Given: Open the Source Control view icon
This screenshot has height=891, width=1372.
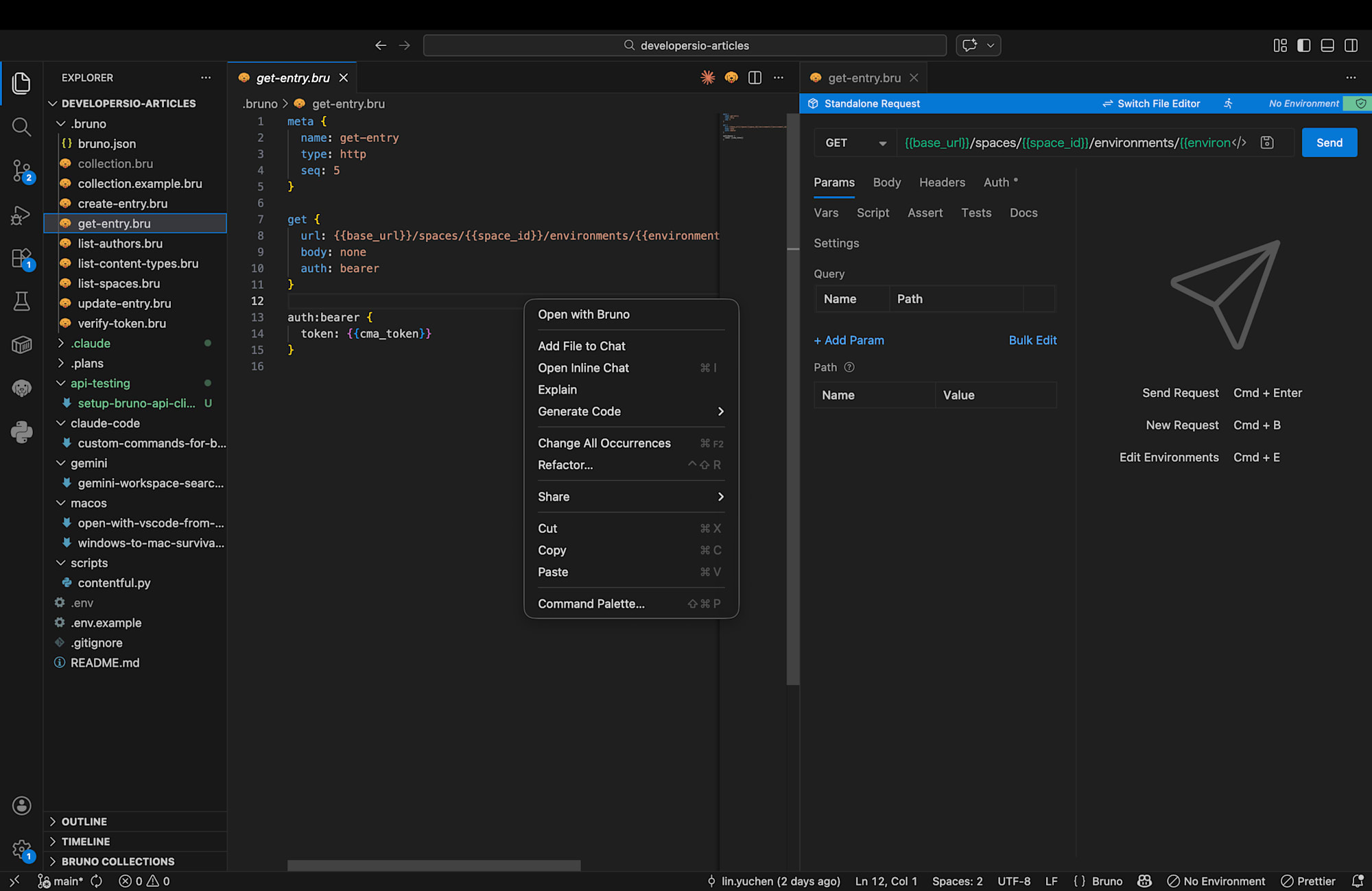Looking at the screenshot, I should click(21, 170).
